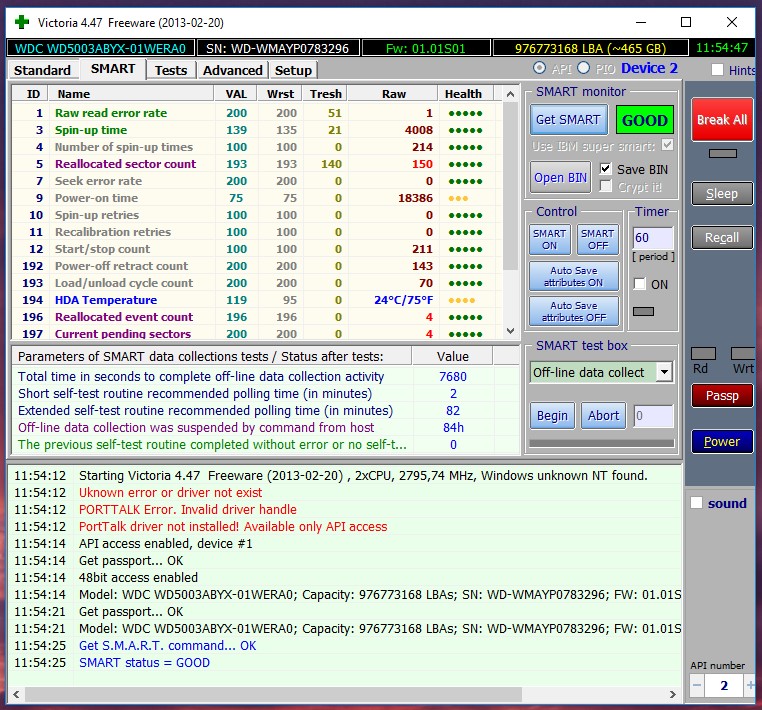Click the blue Power button

pyautogui.click(x=722, y=441)
